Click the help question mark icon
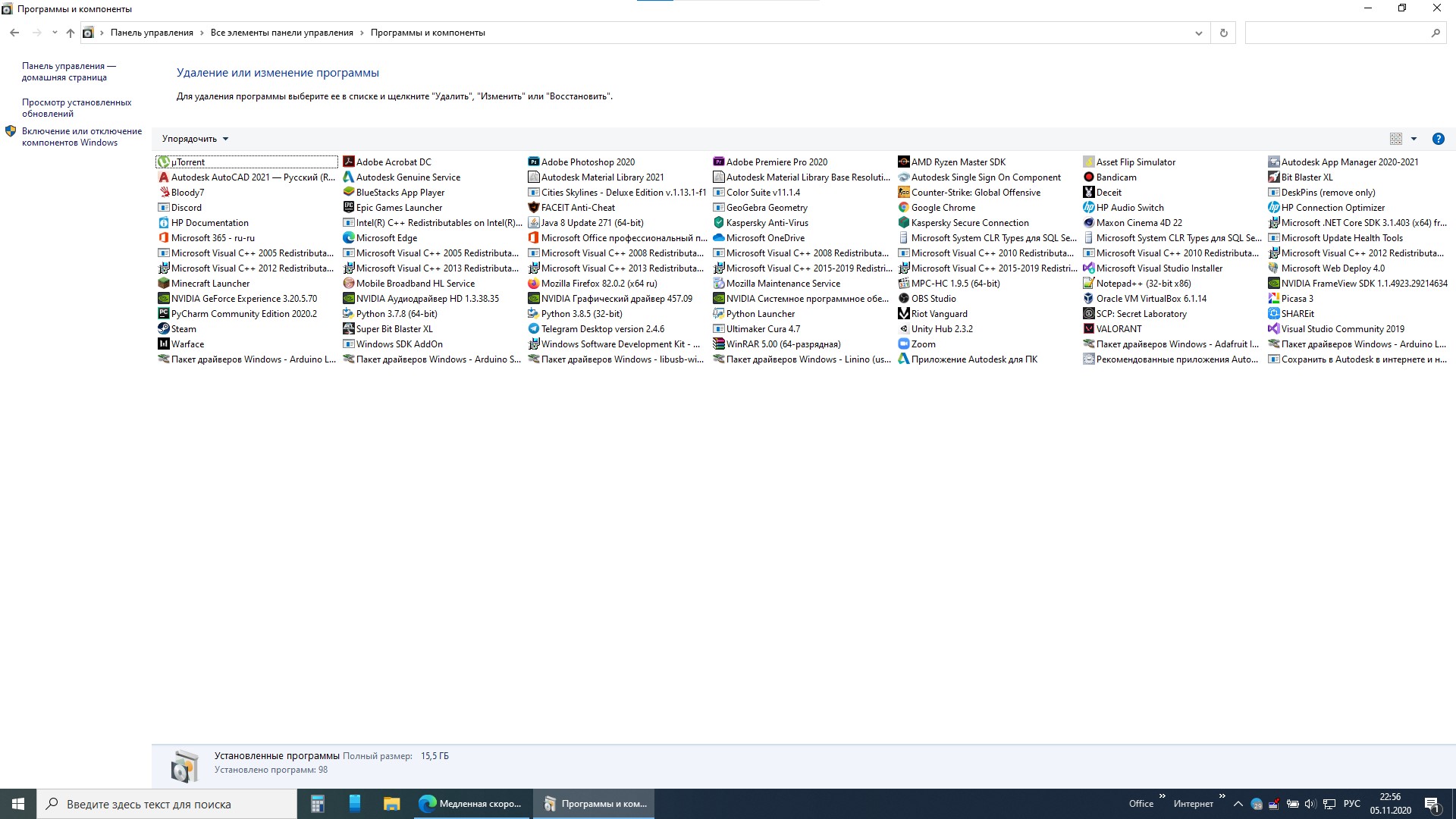Screen dimensions: 1456x819 pos(1438,139)
